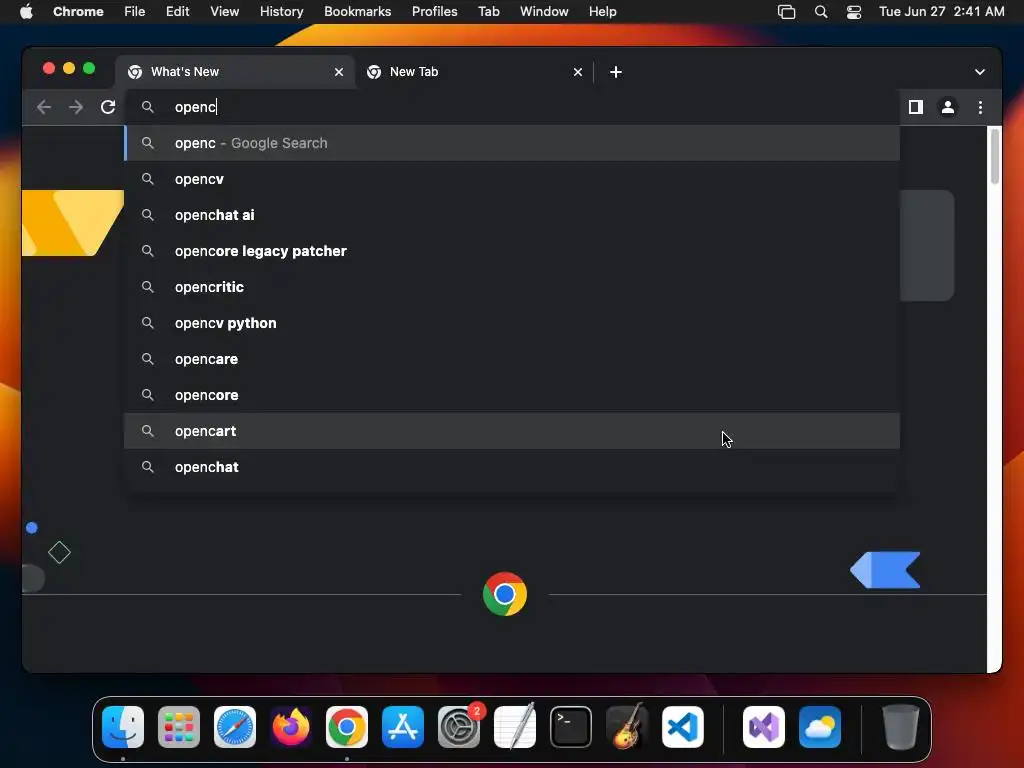Click the browser forward arrow

[x=76, y=107]
